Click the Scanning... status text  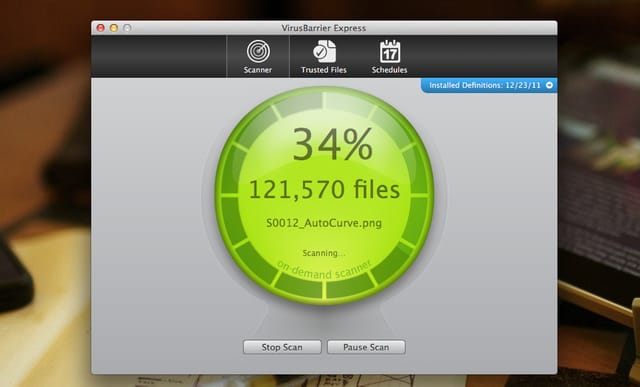point(324,253)
